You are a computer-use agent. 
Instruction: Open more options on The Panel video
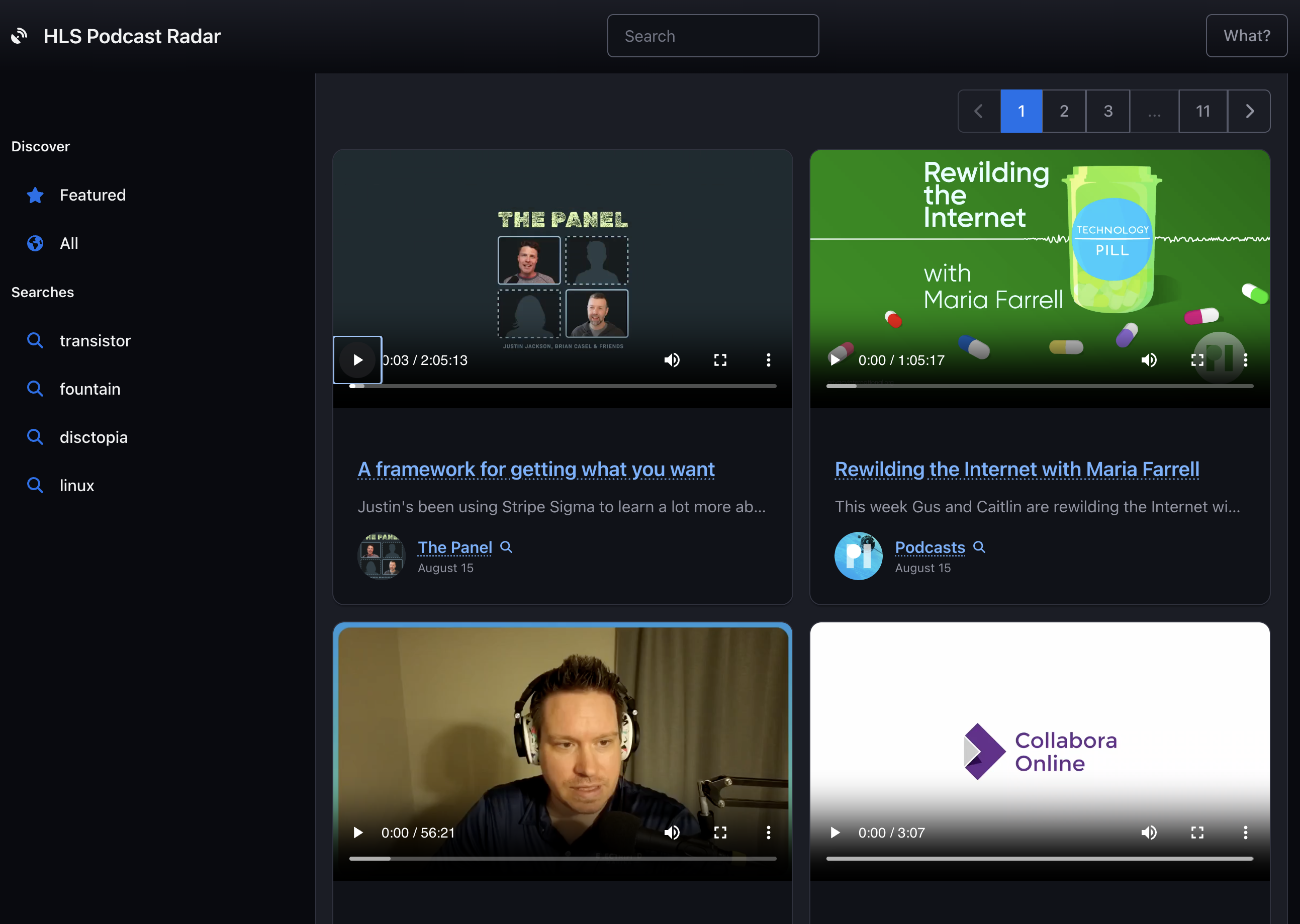[x=768, y=359]
